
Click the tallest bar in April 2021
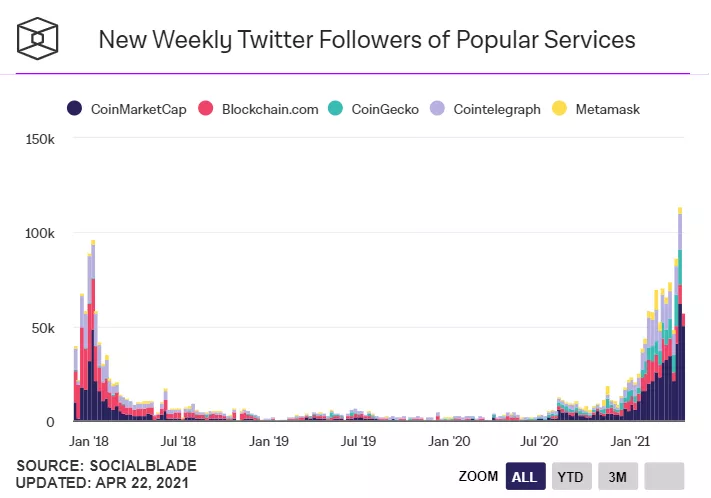click(x=680, y=314)
